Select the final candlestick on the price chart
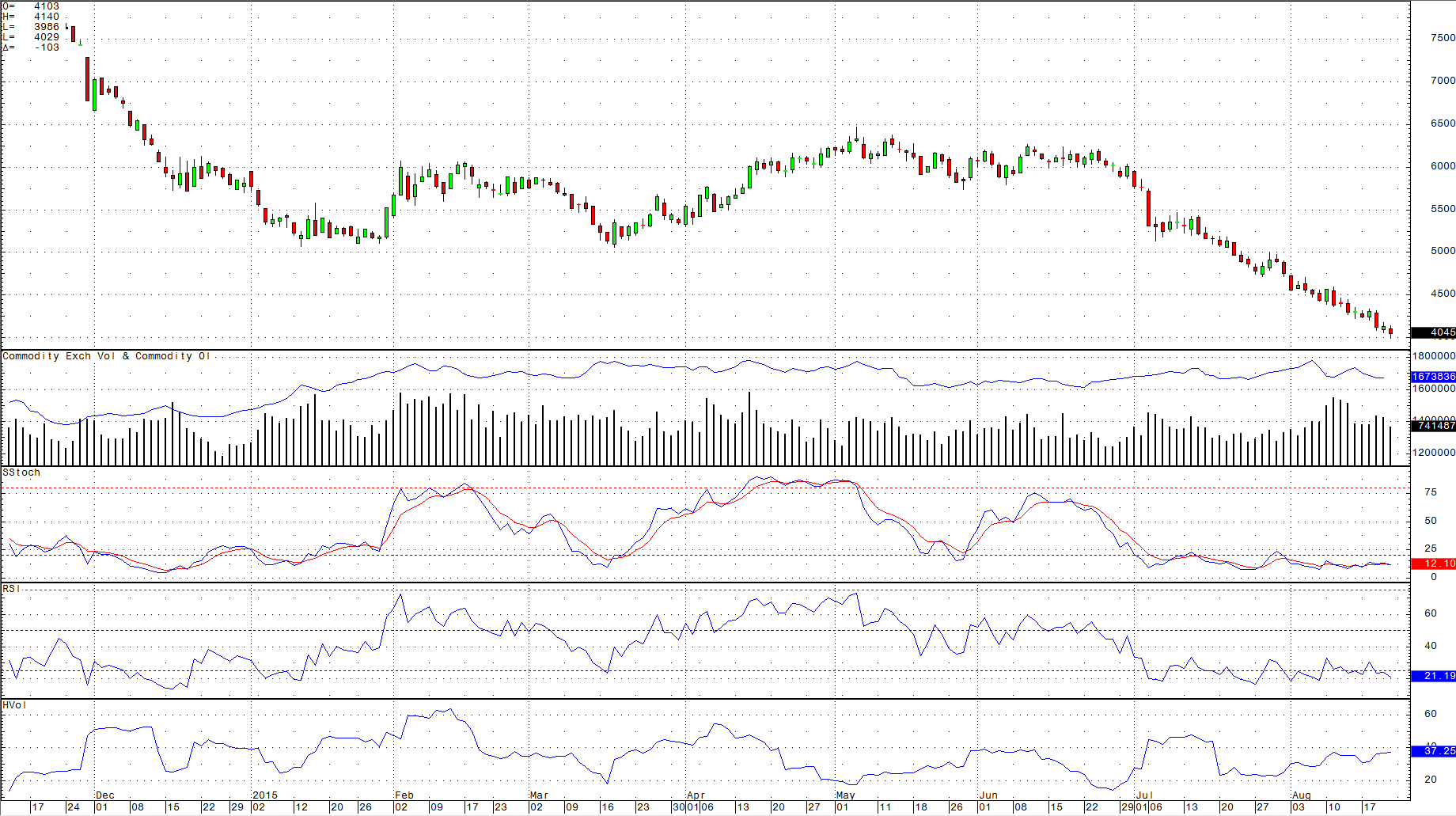The height and width of the screenshot is (816, 1456). (1390, 331)
